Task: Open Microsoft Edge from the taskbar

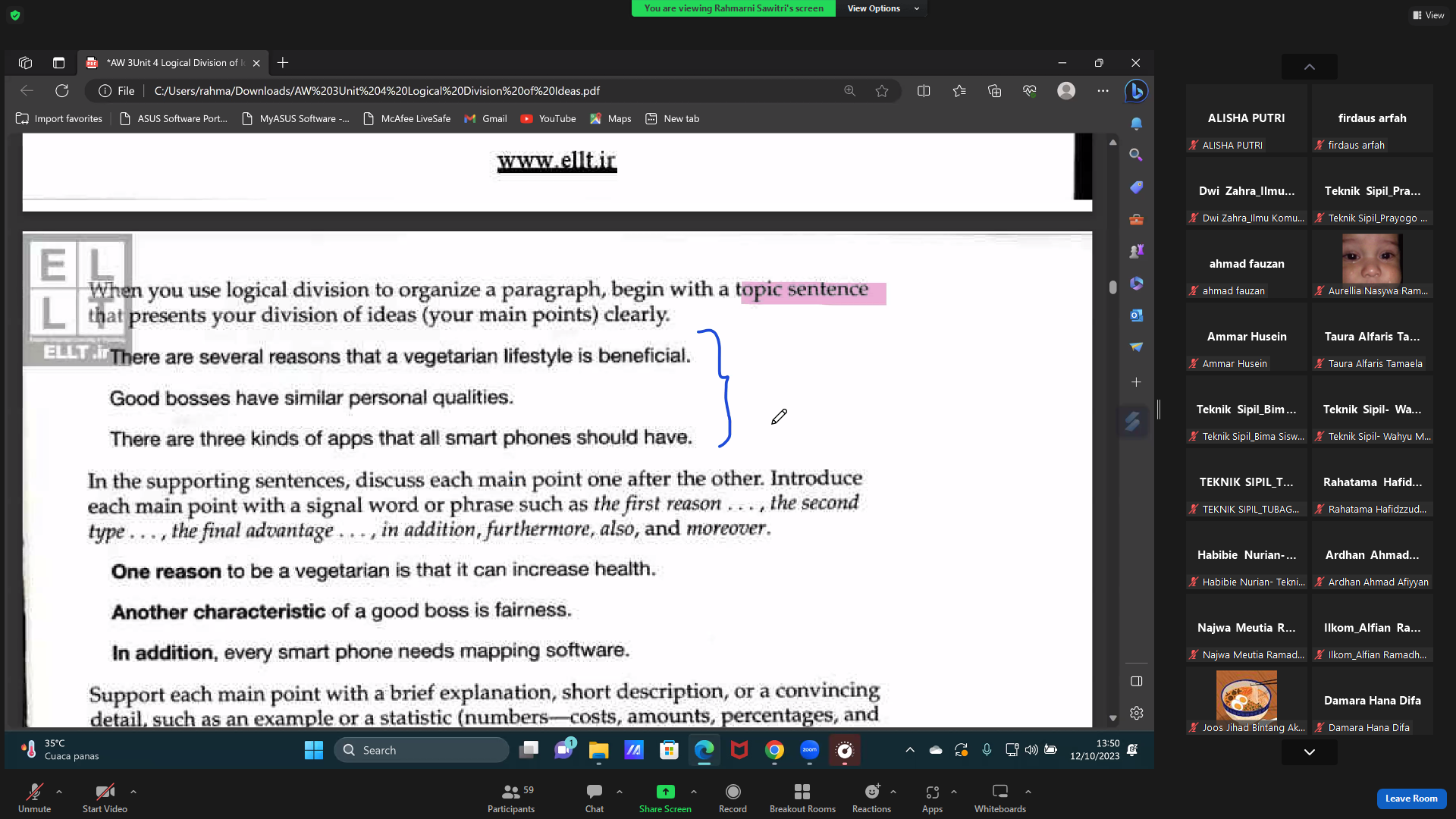Action: (704, 750)
